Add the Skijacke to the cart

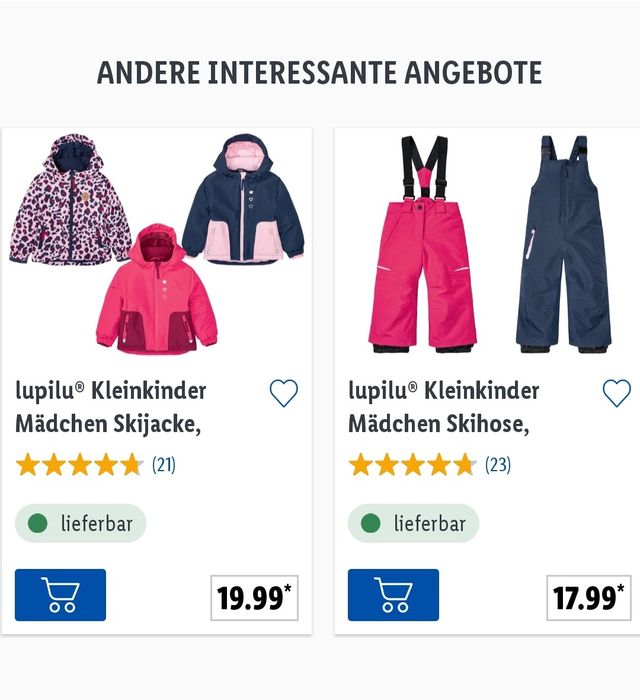(x=60, y=595)
